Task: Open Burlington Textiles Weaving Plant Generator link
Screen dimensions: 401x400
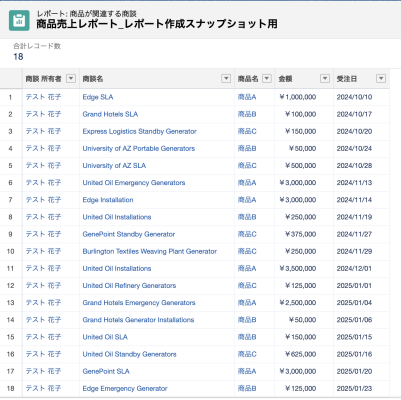Action: (150, 251)
